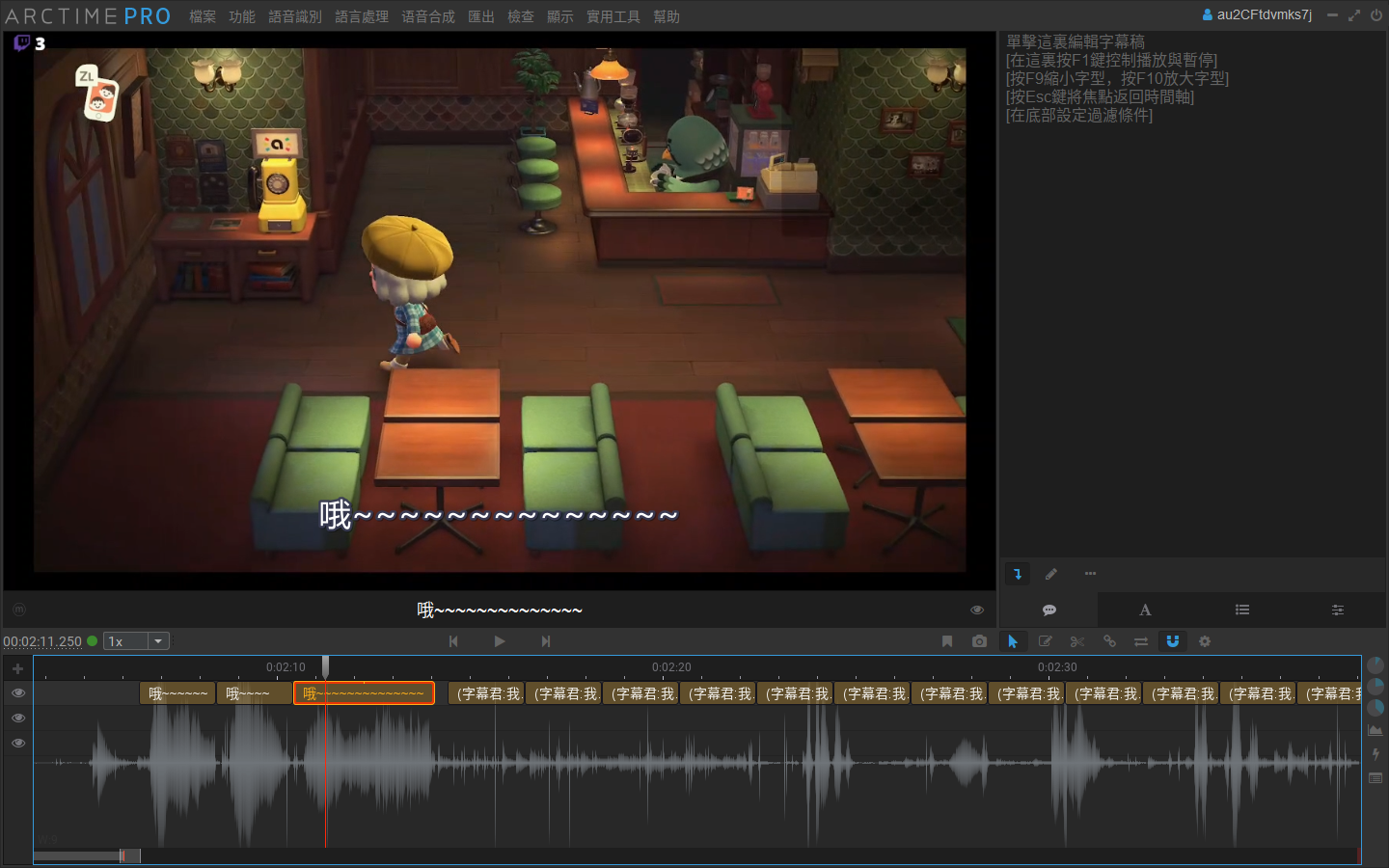Image resolution: width=1389 pixels, height=868 pixels.
Task: Toggle the subtitle preview eye icon
Action: (x=977, y=610)
